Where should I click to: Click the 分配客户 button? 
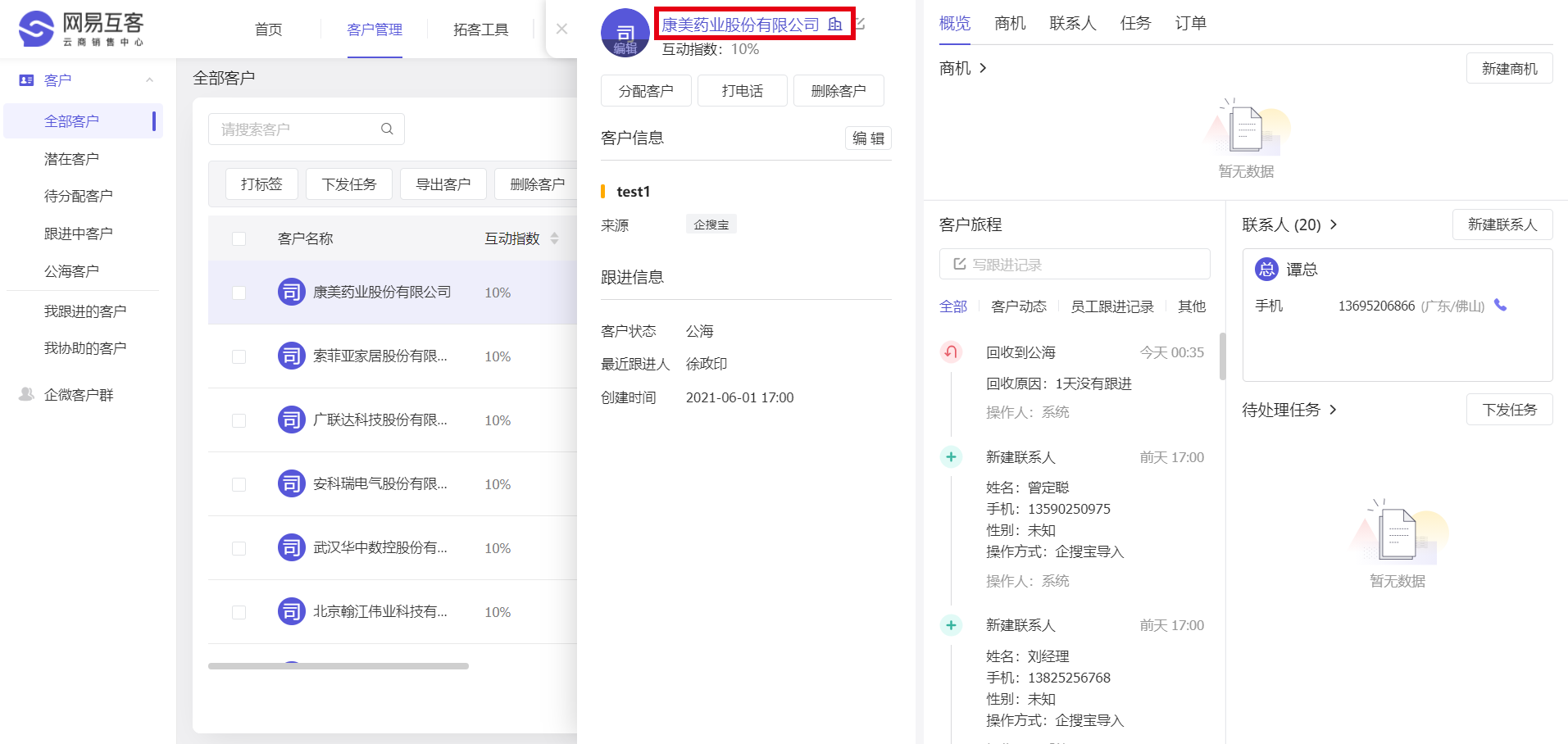click(x=646, y=91)
